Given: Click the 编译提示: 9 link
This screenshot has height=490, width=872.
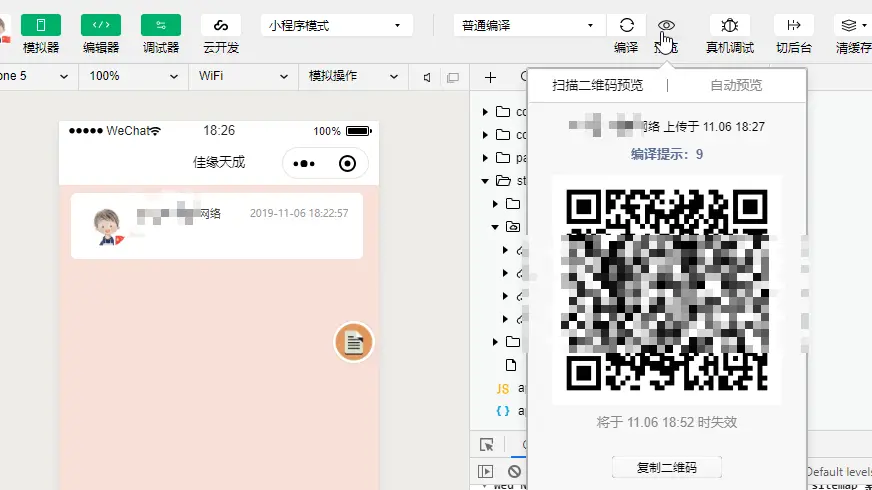Looking at the screenshot, I should click(x=667, y=154).
